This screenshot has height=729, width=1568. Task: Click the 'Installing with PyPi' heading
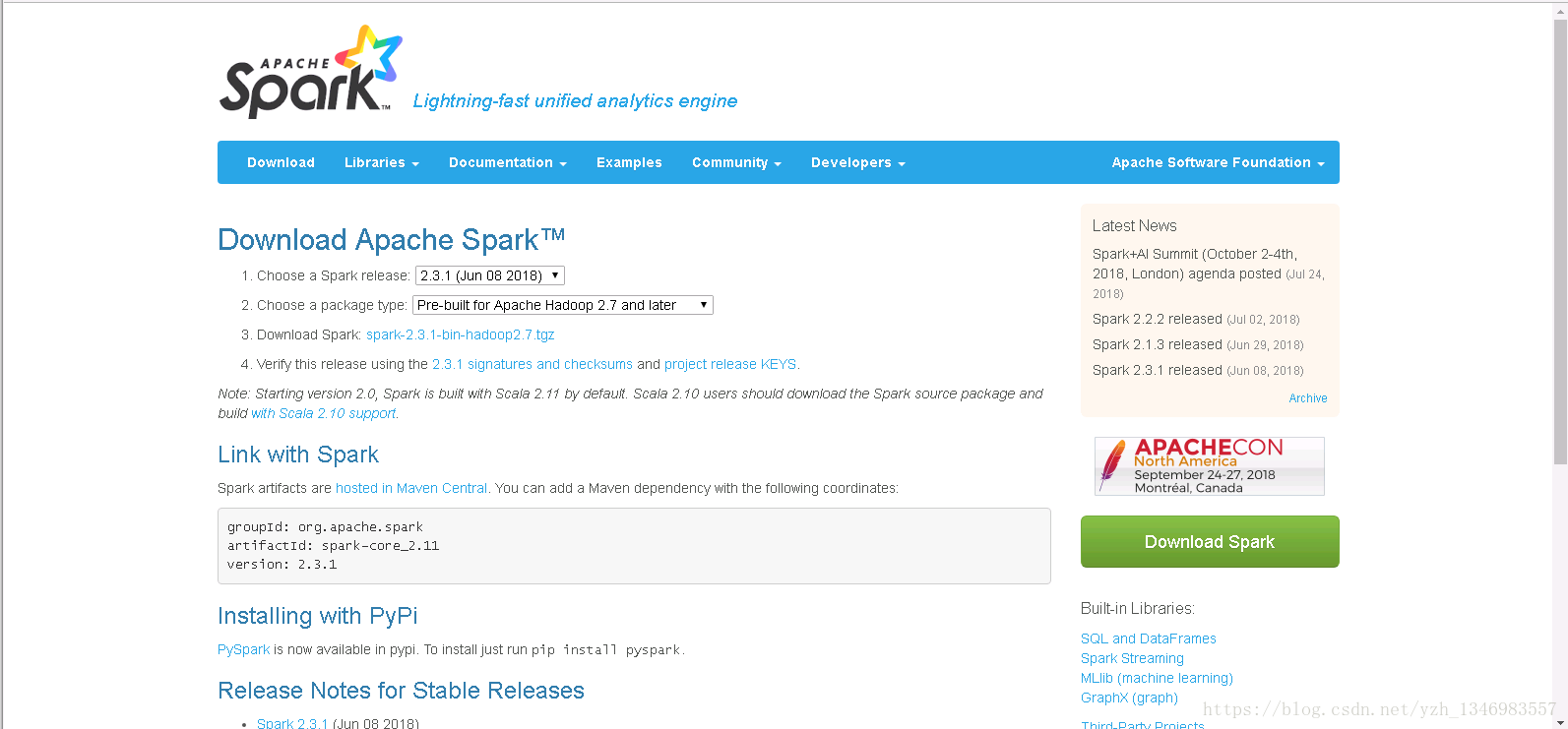point(318,616)
